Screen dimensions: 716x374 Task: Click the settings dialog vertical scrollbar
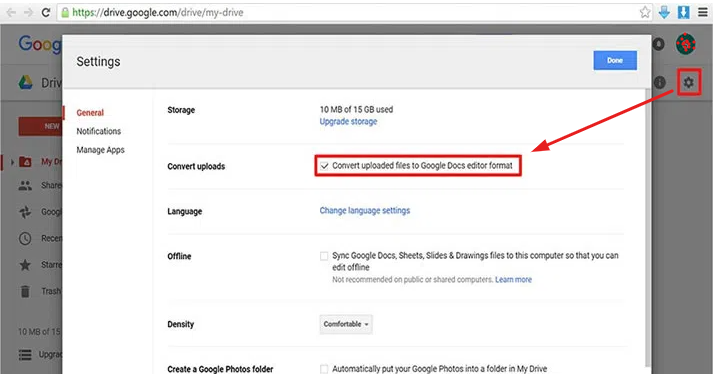[x=648, y=227]
